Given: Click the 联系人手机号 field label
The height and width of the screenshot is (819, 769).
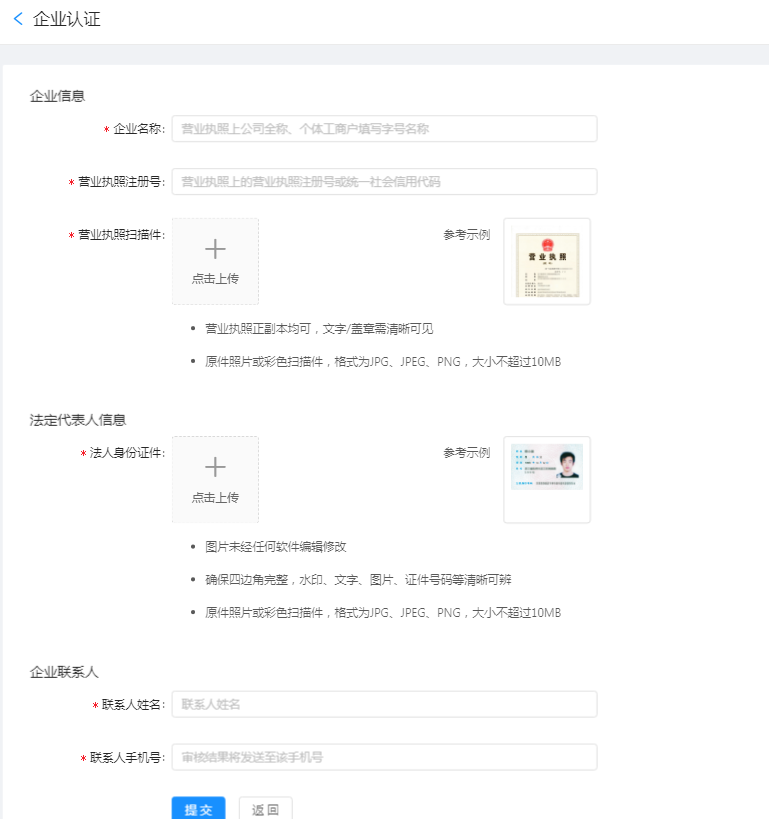Looking at the screenshot, I should (x=126, y=758).
